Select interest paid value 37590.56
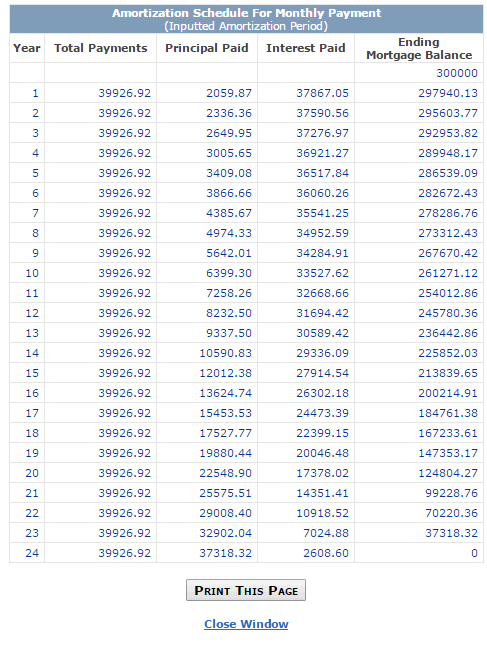Screen dimensions: 487x646 (306, 113)
